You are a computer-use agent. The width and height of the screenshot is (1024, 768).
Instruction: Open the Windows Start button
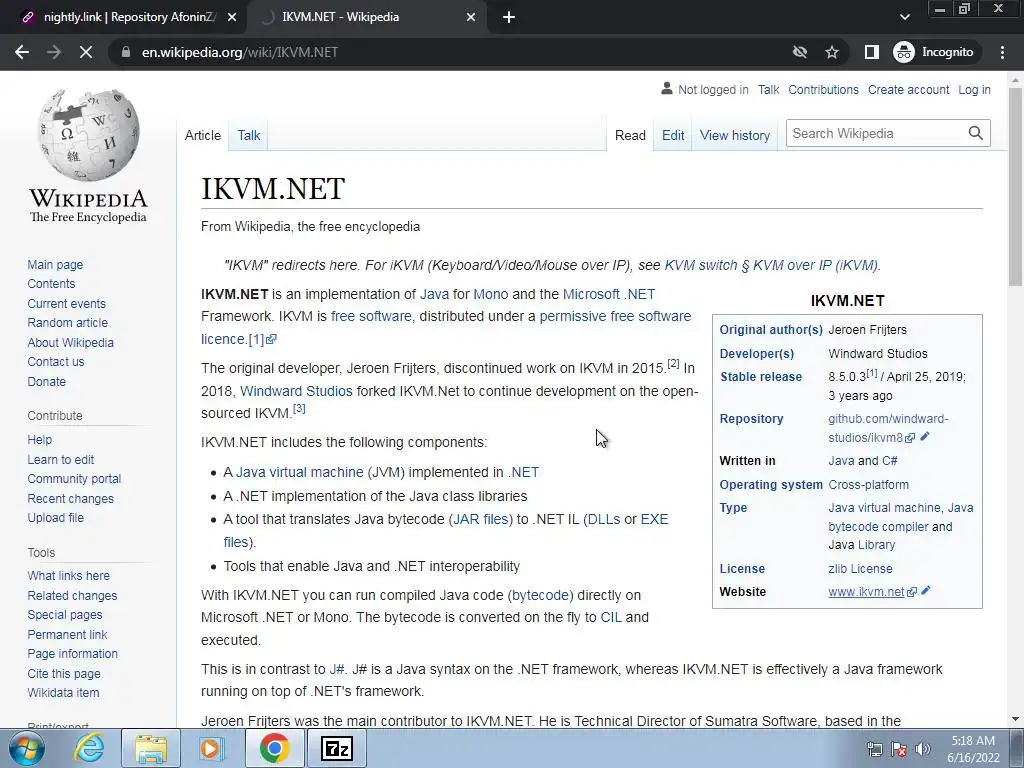[25, 748]
